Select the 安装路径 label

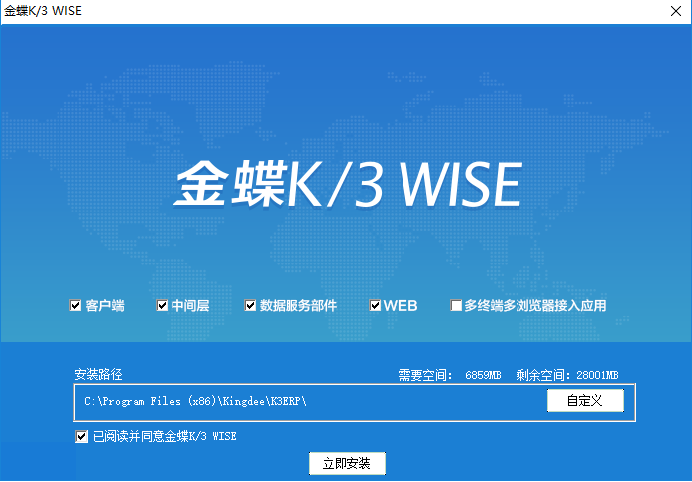click(98, 375)
